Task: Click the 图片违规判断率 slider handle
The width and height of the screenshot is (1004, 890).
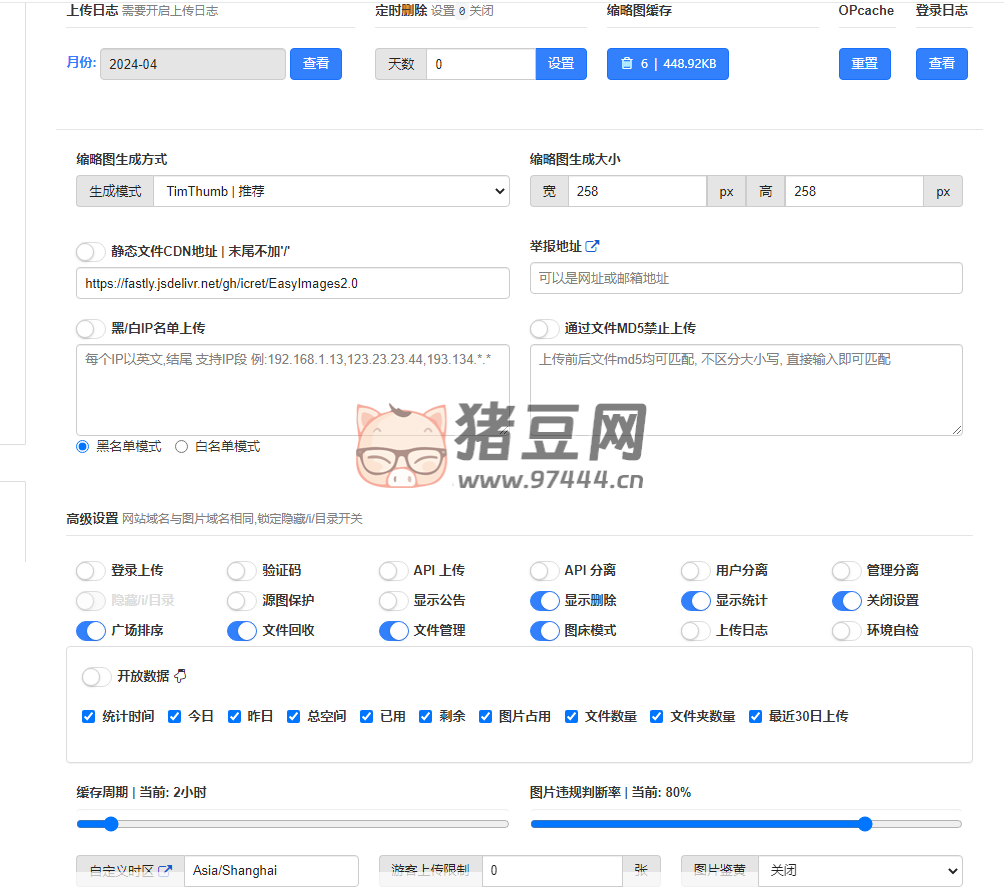Action: (865, 824)
